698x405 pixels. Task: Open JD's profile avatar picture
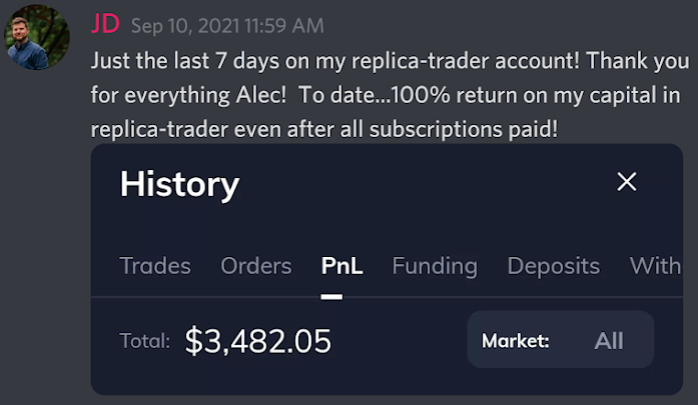pos(37,37)
